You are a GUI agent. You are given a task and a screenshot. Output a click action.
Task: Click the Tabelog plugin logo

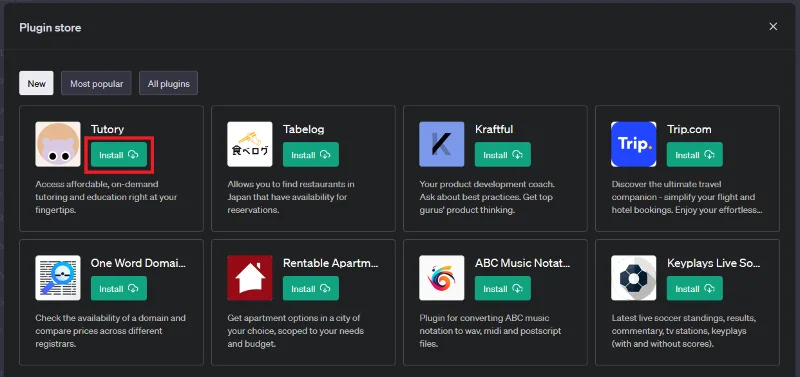click(250, 144)
